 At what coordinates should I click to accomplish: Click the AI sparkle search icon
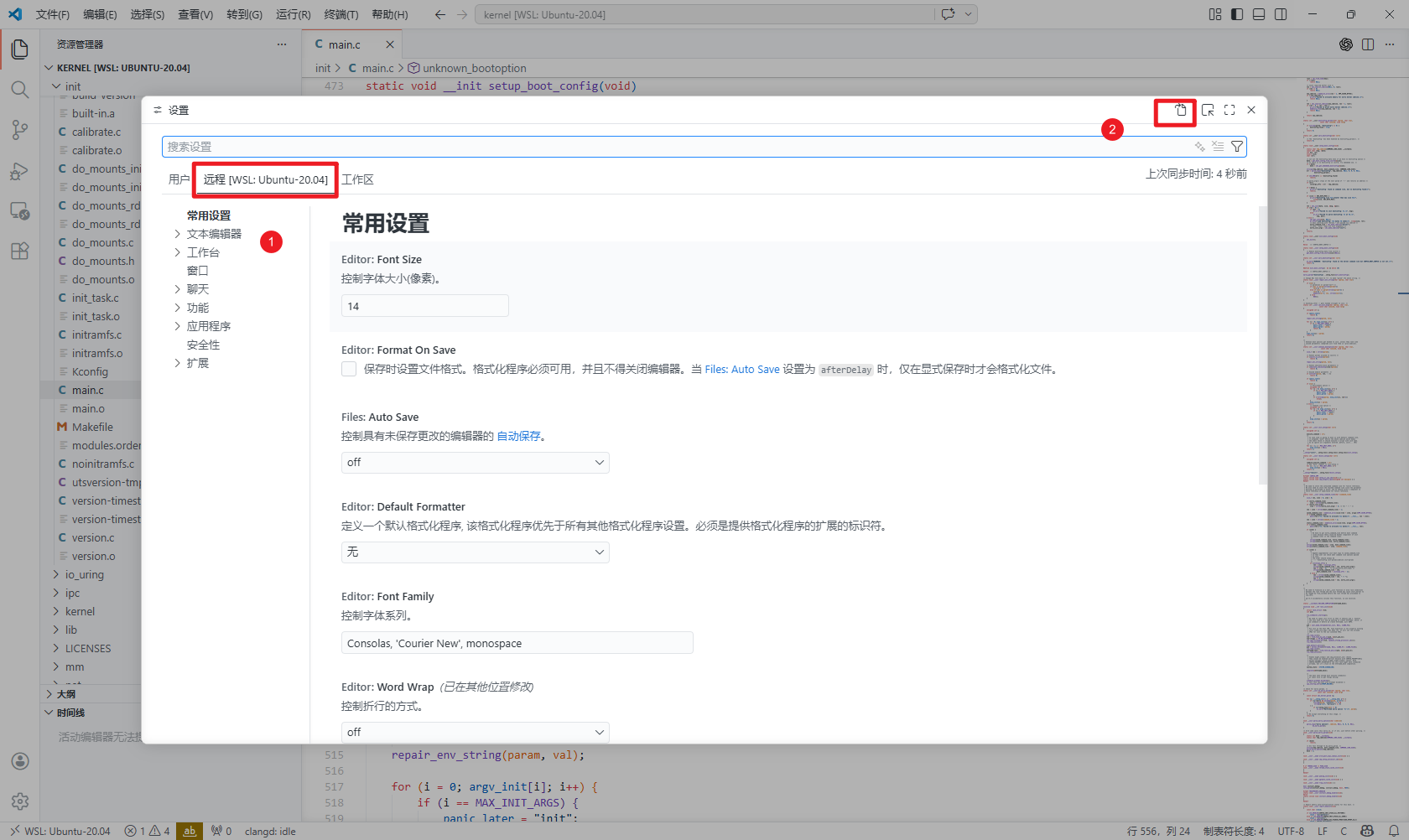[1200, 147]
